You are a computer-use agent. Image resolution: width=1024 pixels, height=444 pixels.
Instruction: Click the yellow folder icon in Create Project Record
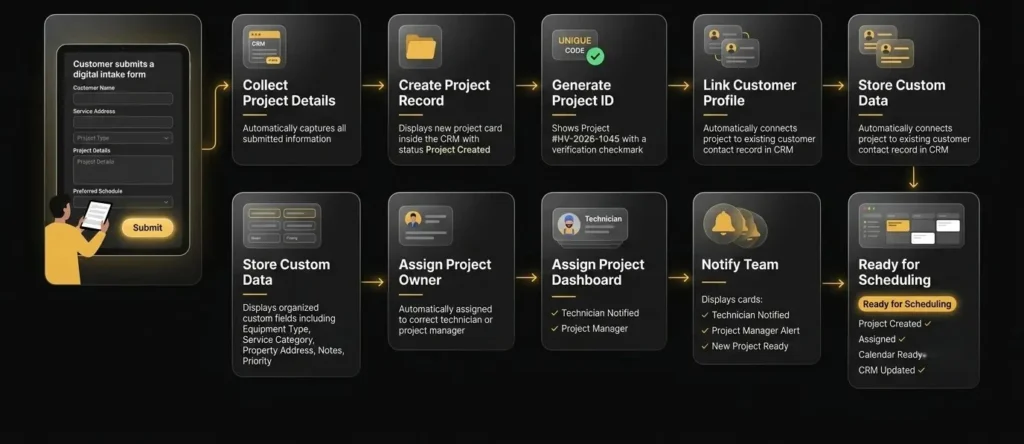click(x=420, y=47)
